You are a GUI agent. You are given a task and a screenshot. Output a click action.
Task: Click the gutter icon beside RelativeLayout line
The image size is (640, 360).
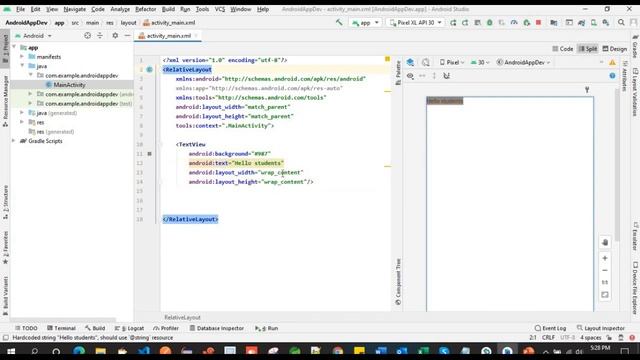[149, 69]
